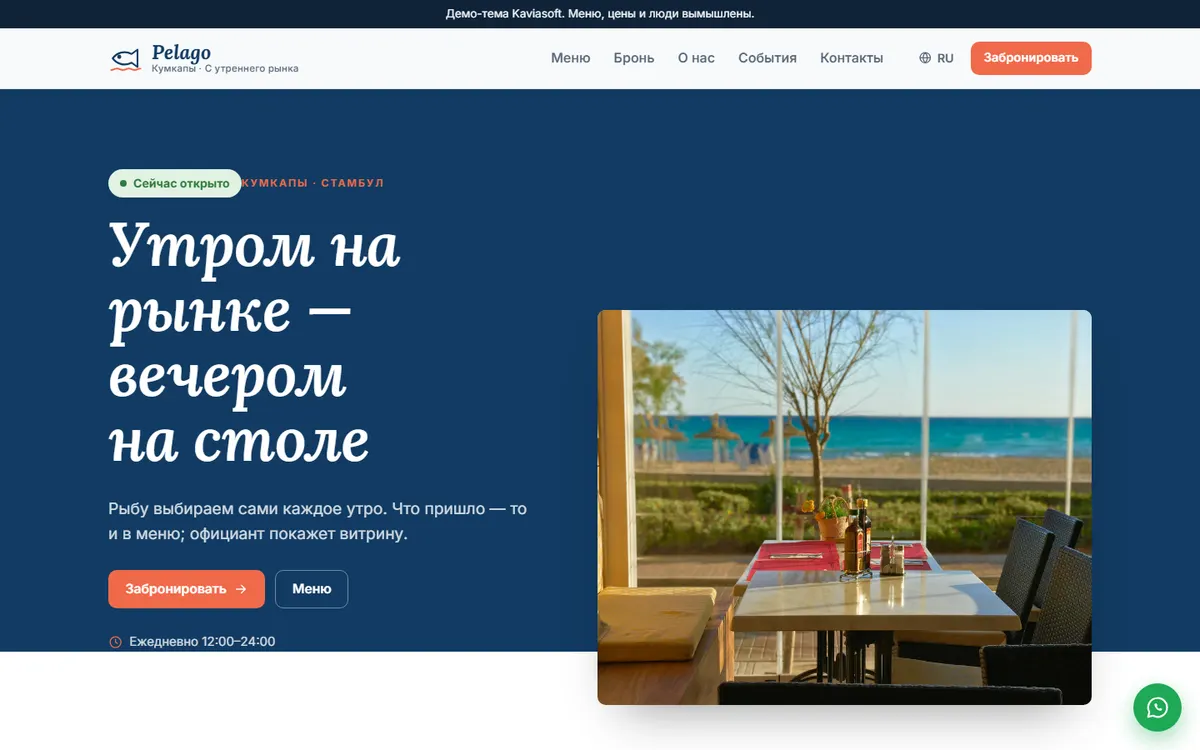This screenshot has width=1200, height=750.
Task: Click the Pelago fish logo icon
Action: [x=125, y=59]
